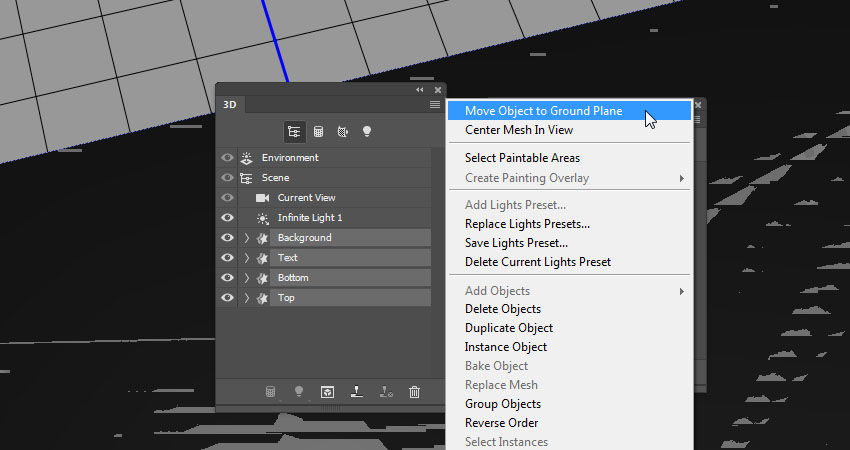Viewport: 850px width, 450px height.
Task: Click the sun icon beside Infinite Light 1
Action: click(262, 218)
